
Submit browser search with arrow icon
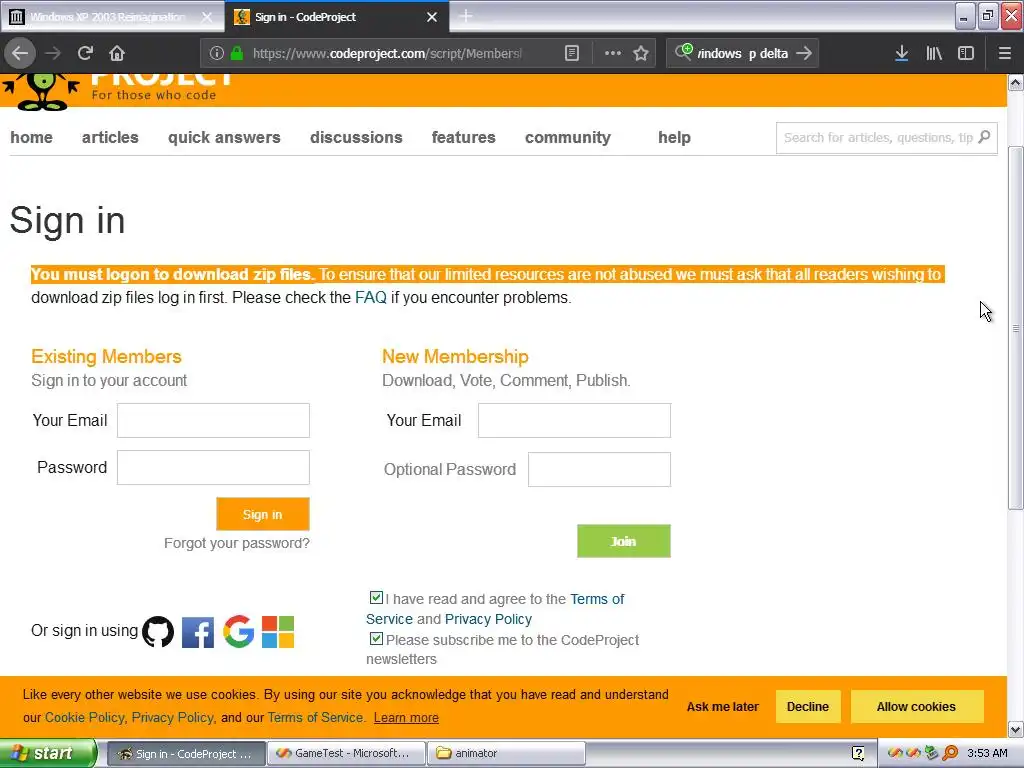pos(804,53)
